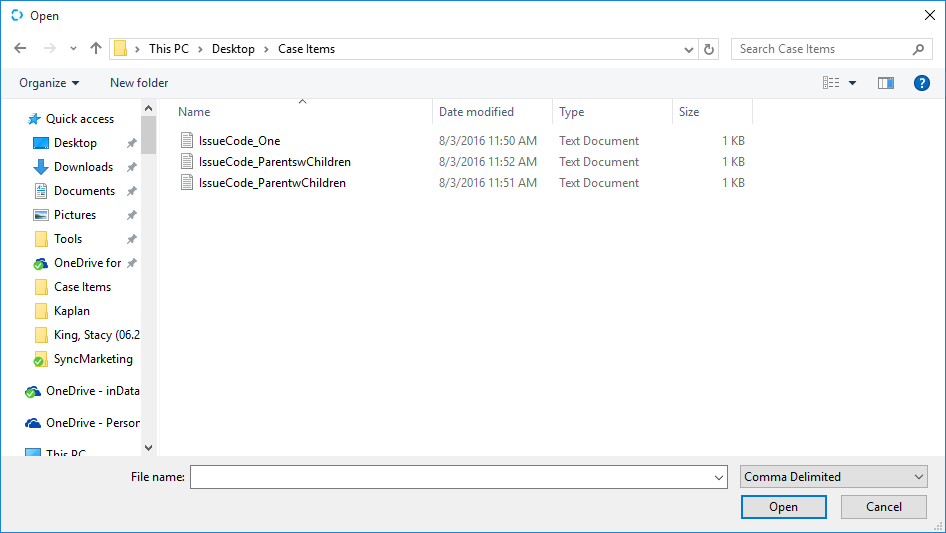Click the Downloads blue arrow icon
This screenshot has height=533, width=946.
pos(40,167)
